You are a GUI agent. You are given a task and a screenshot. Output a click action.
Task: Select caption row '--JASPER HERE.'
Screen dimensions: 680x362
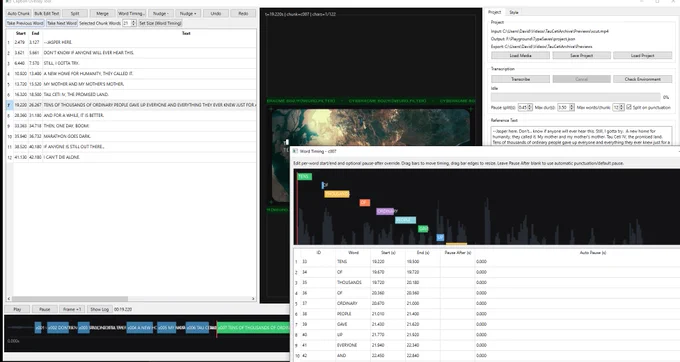pos(130,42)
